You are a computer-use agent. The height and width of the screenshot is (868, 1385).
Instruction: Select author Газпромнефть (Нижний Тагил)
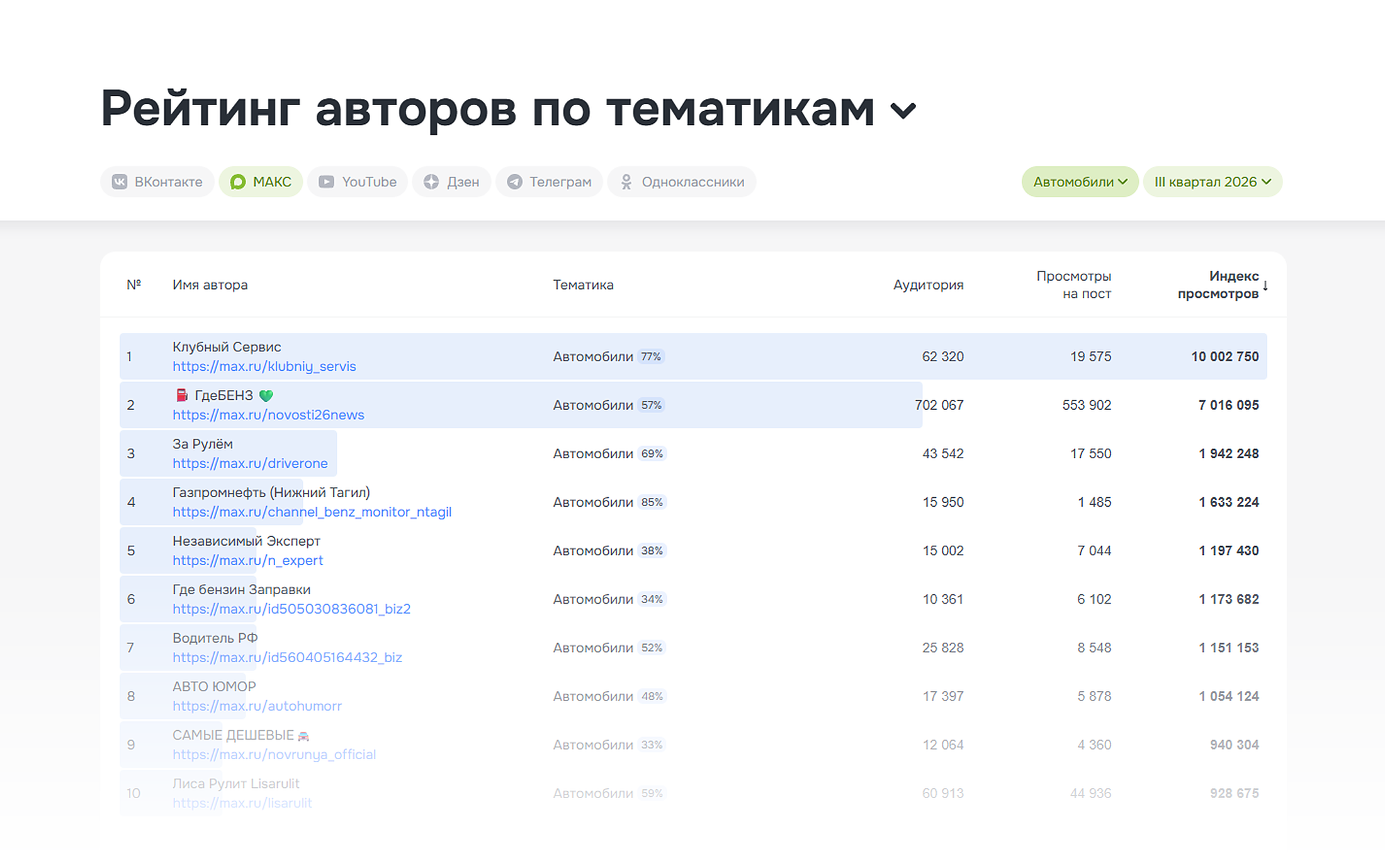pyautogui.click(x=271, y=492)
